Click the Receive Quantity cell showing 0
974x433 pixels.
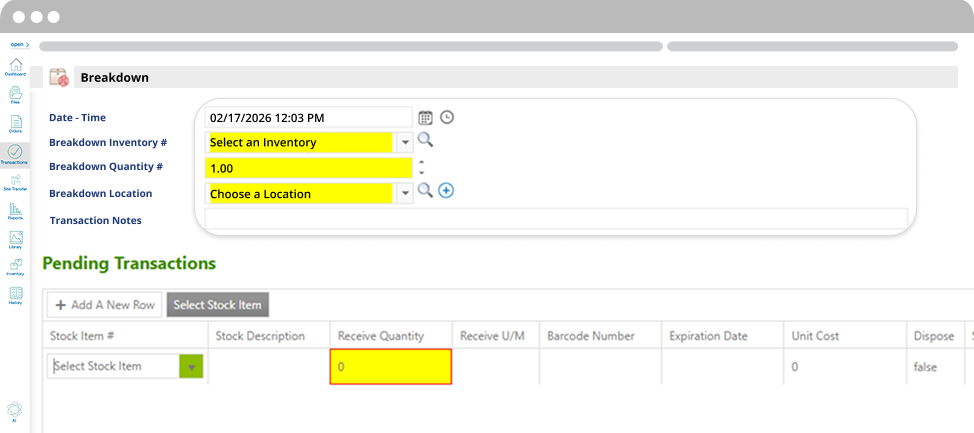pos(391,367)
